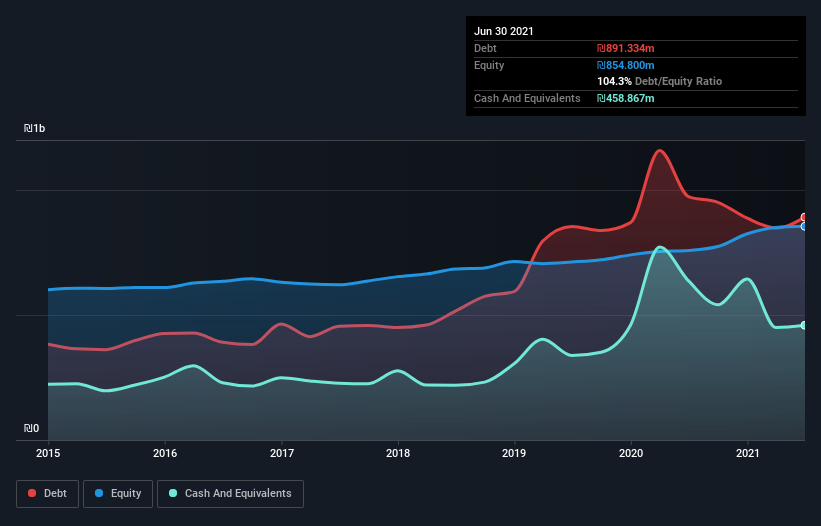Click the Equity label in tooltip
Viewport: 821px width, 526px height.
tap(489, 65)
